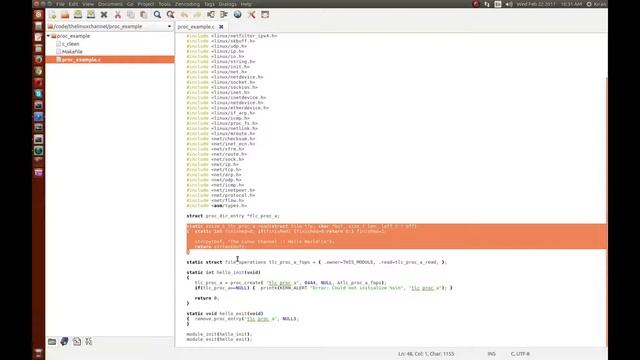Open the Ubuntu dash from dock
Image resolution: width=640 pixels, height=360 pixels.
tap(38, 14)
